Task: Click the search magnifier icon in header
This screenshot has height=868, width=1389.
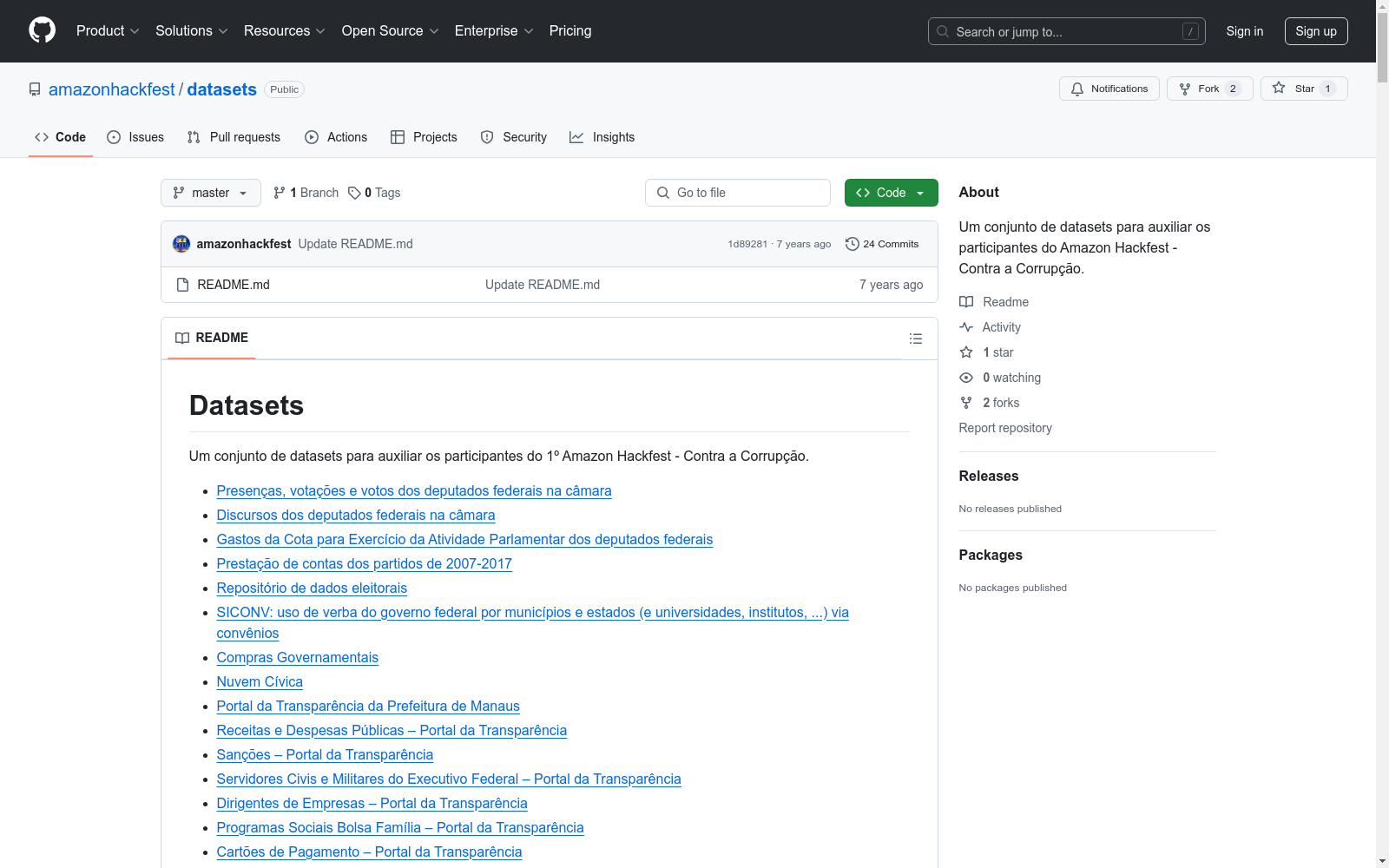Action: (943, 31)
